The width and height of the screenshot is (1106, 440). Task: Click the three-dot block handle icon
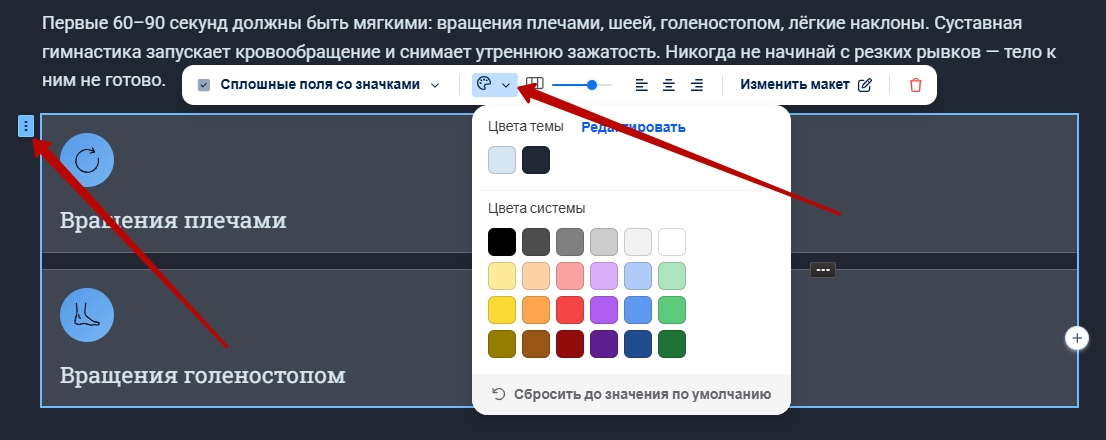[26, 126]
